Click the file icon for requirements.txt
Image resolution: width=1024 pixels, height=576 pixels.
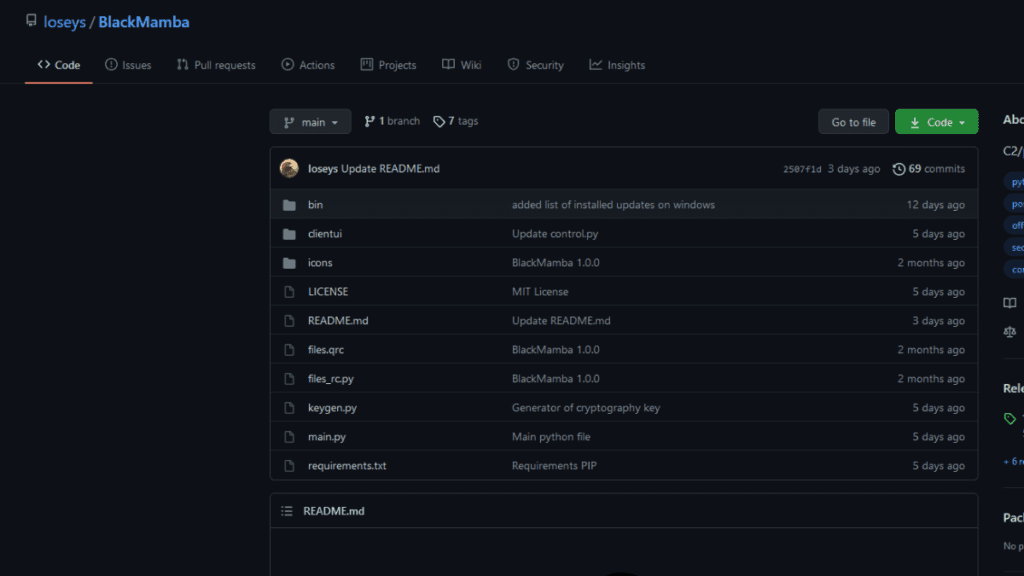click(x=289, y=466)
